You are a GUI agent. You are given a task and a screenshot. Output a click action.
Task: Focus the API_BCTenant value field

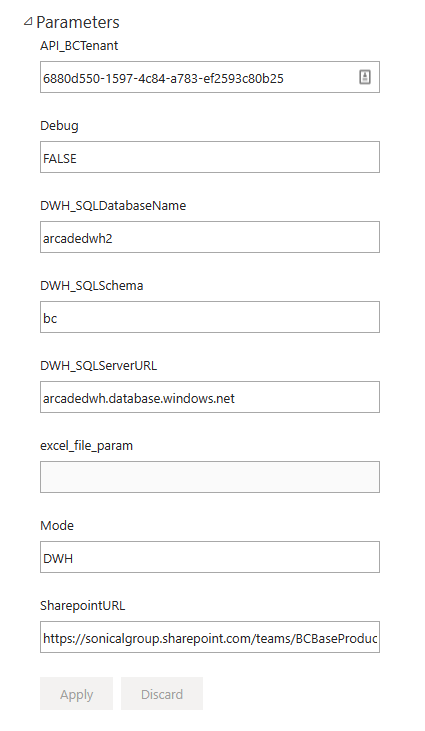(x=210, y=77)
